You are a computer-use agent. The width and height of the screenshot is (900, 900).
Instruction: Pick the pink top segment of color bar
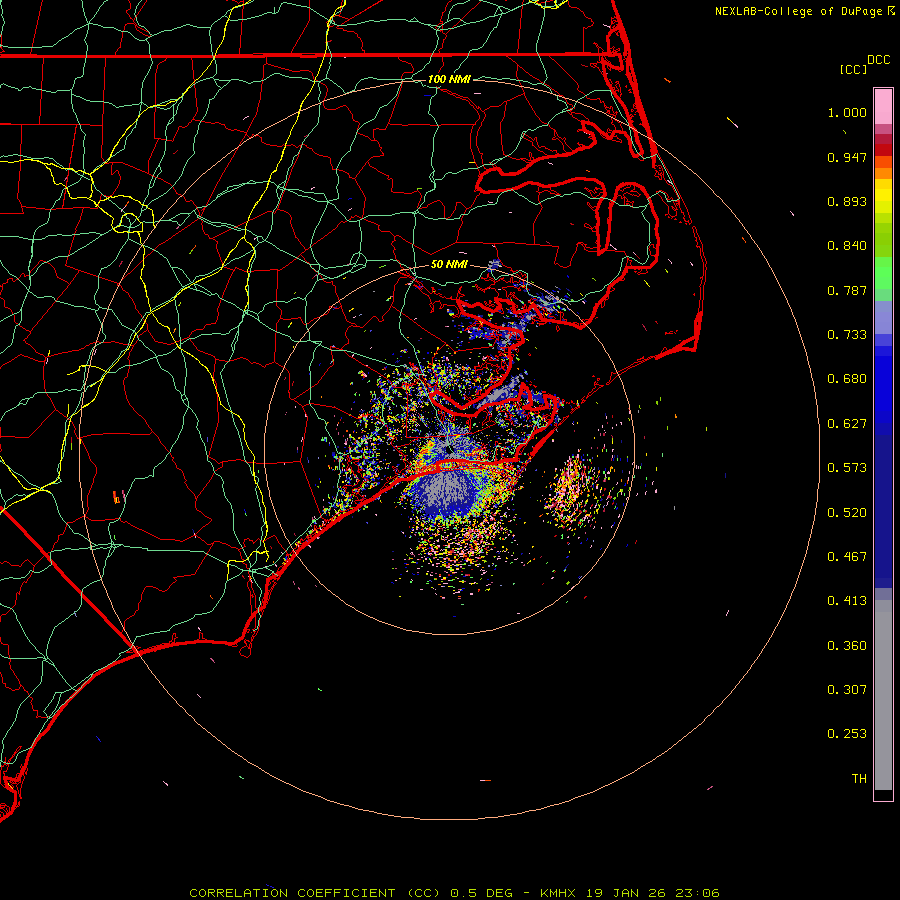pyautogui.click(x=883, y=107)
